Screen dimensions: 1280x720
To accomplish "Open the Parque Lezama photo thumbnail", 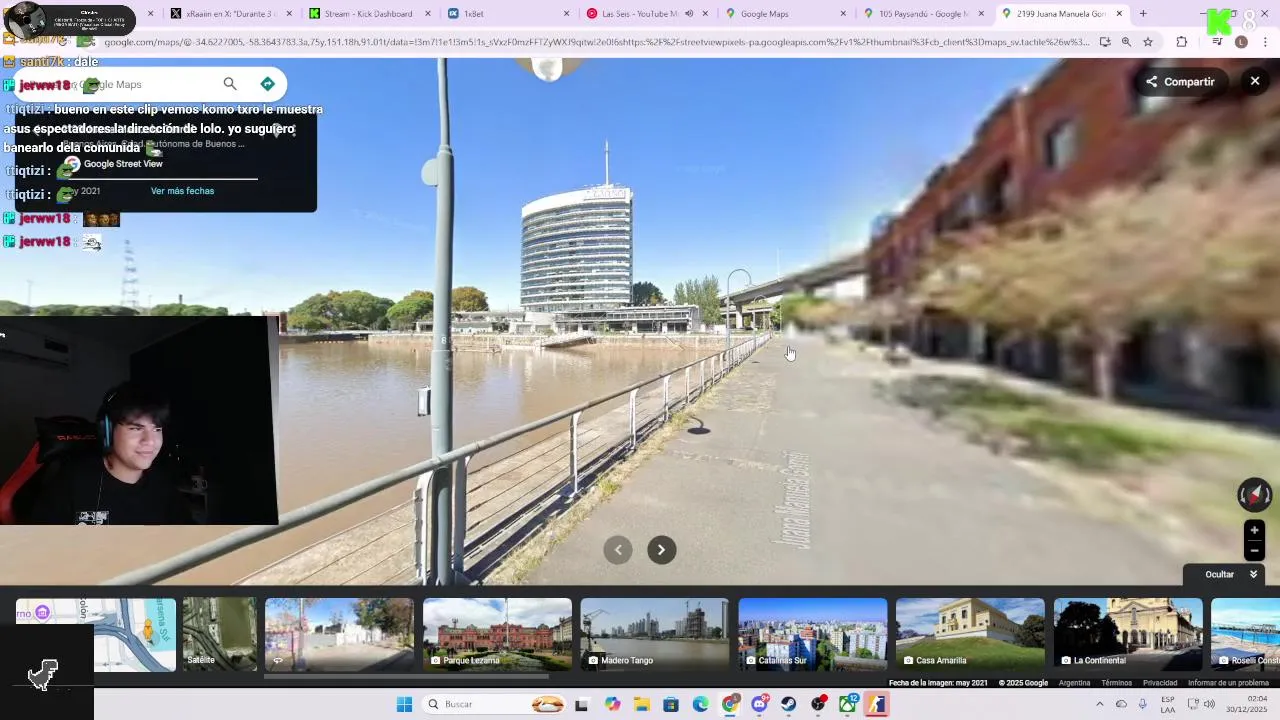I will [x=497, y=634].
